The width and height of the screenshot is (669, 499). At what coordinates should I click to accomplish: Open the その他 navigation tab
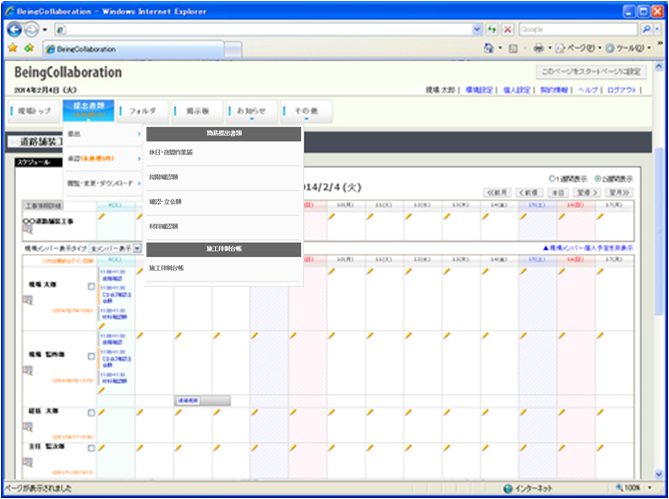pos(306,111)
